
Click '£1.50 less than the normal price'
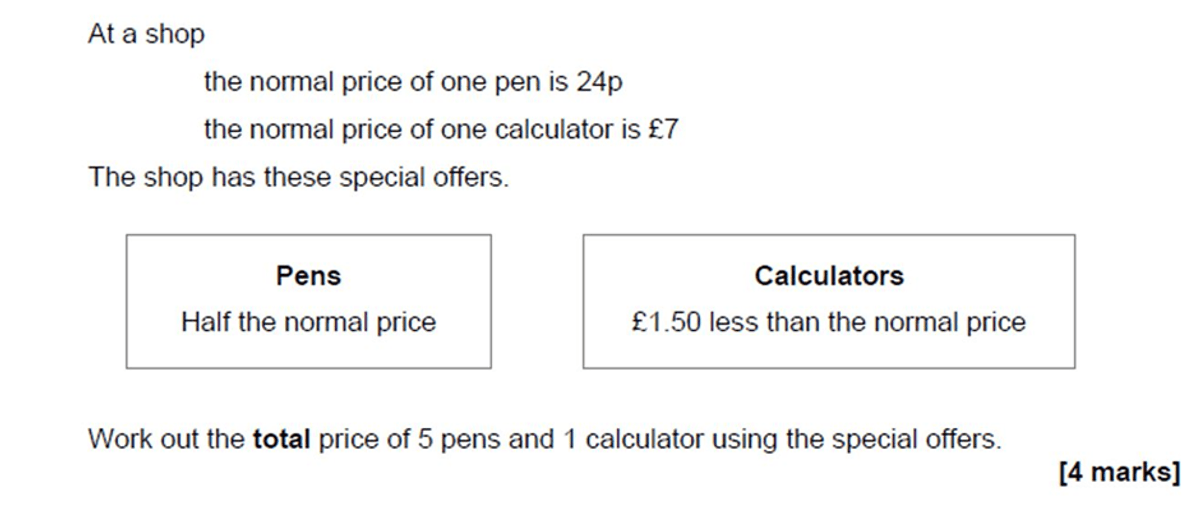tap(829, 323)
